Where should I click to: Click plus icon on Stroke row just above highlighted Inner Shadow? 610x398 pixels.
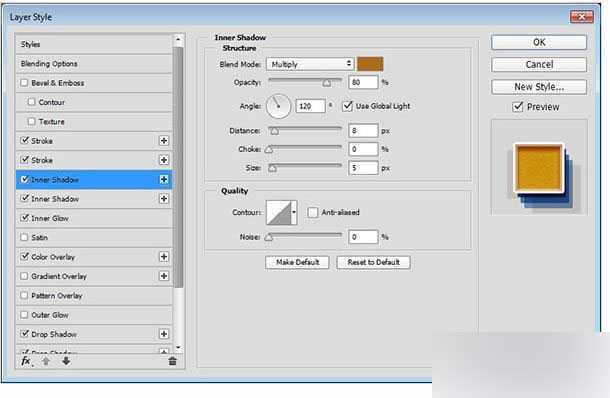(164, 160)
